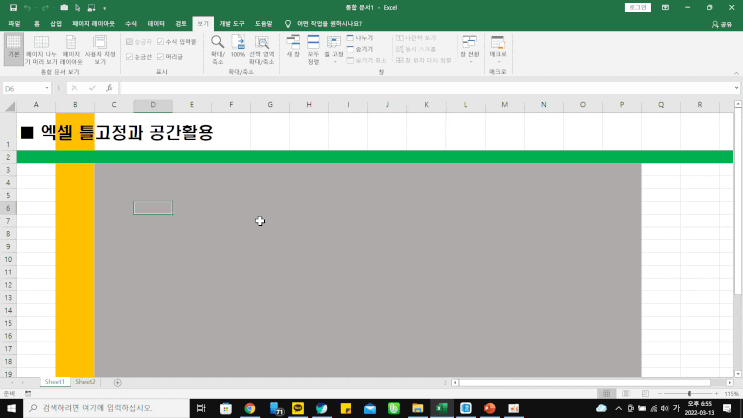The height and width of the screenshot is (418, 743).
Task: Save the workbook from quick access toolbar
Action: [13, 8]
